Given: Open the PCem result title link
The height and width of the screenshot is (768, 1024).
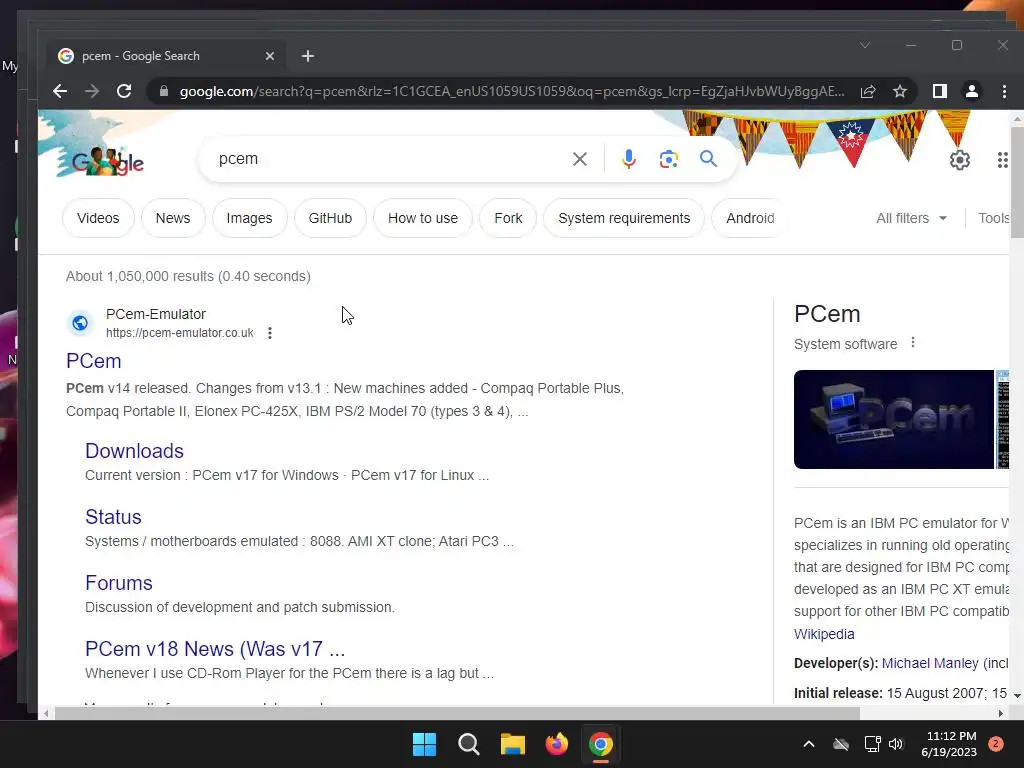Looking at the screenshot, I should 93,361.
